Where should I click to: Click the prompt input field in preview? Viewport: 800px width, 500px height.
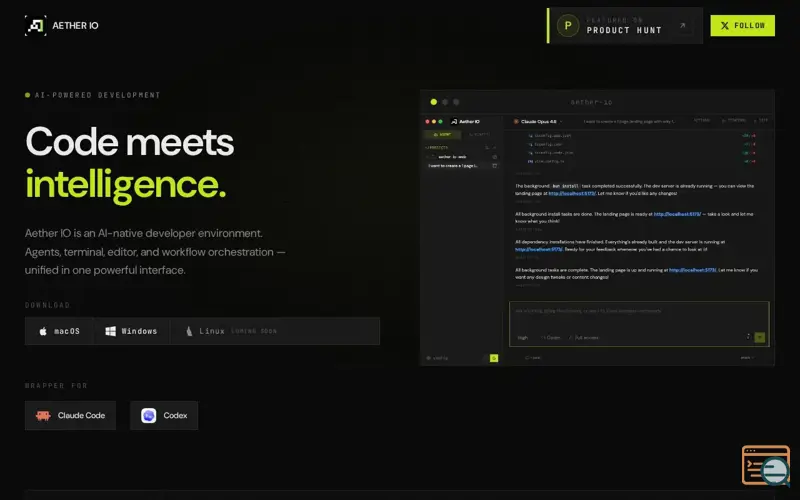click(x=639, y=324)
